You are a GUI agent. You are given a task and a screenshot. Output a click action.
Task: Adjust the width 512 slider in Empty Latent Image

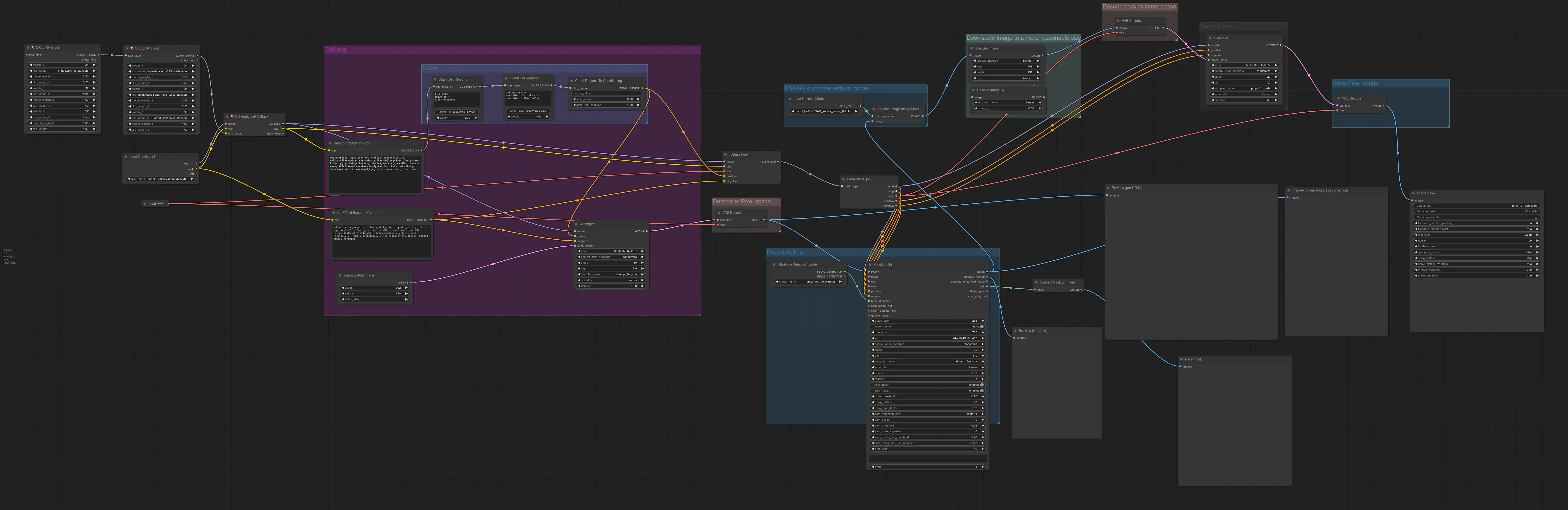point(375,288)
